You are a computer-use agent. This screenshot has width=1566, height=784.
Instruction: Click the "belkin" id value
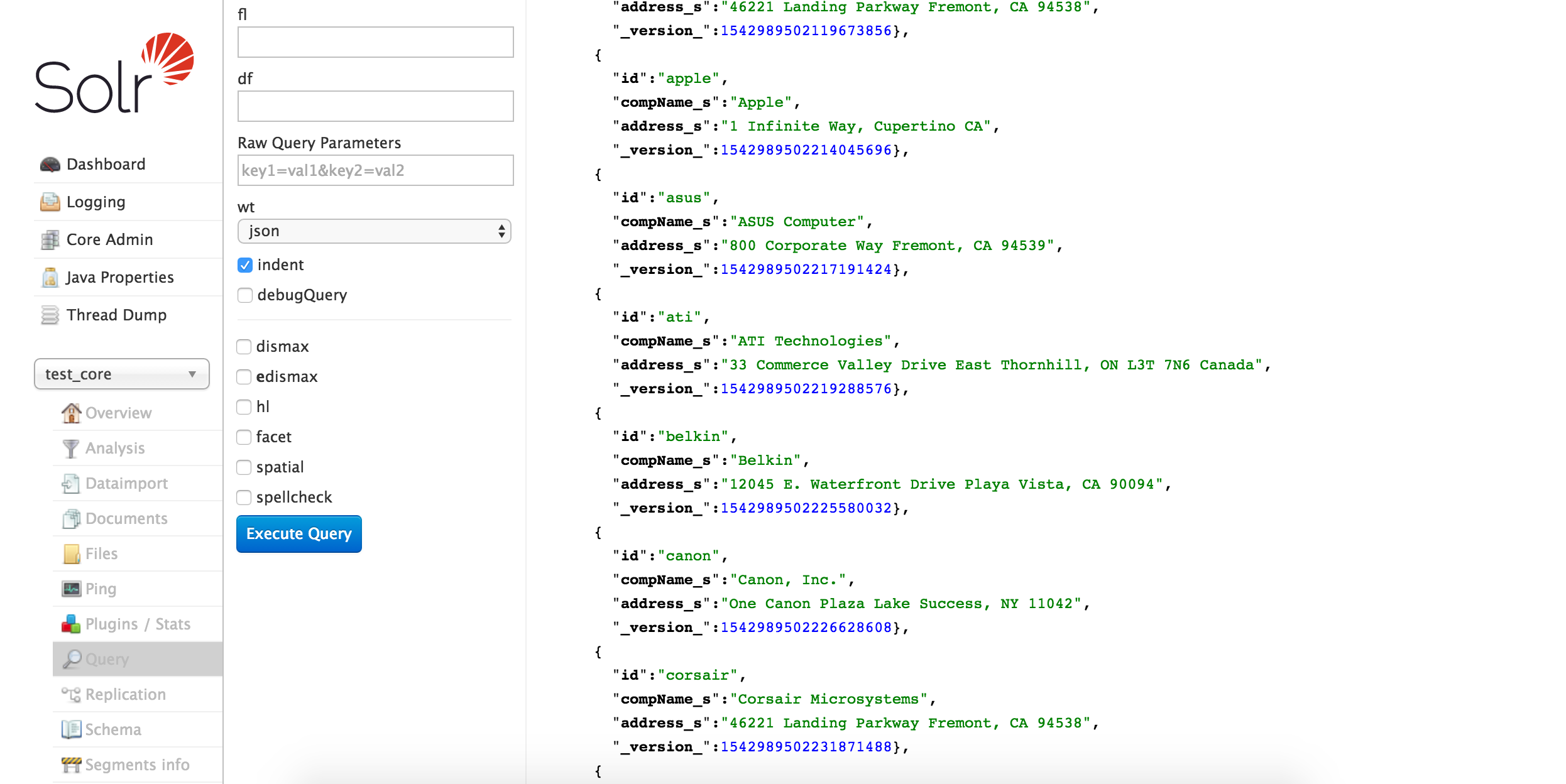693,437
